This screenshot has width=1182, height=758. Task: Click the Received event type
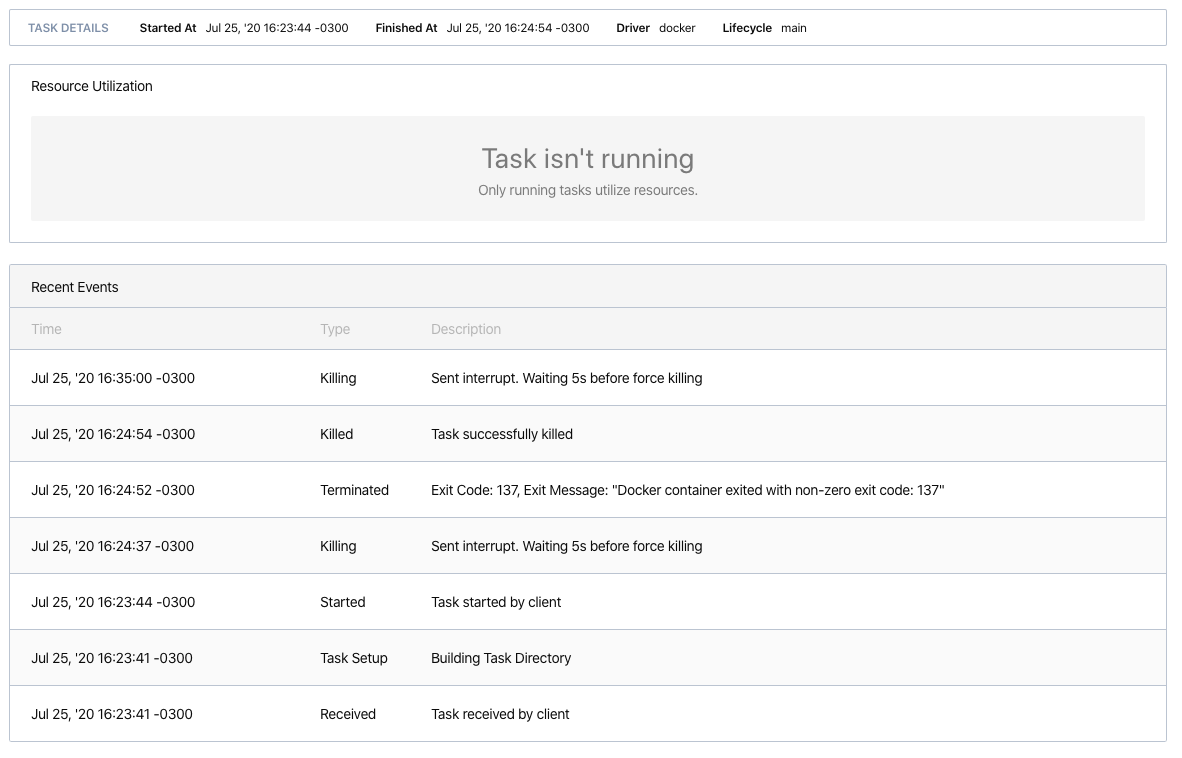[x=348, y=714]
